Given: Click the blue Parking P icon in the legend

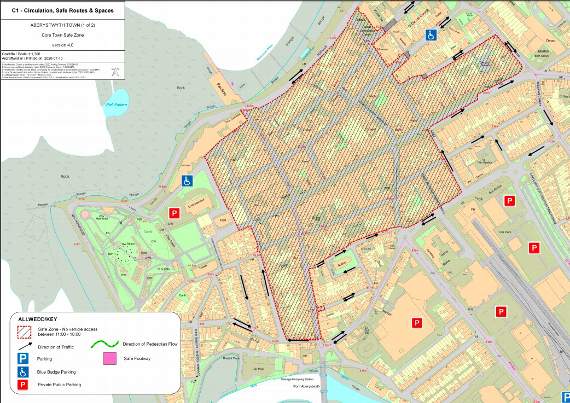Looking at the screenshot, I should (24, 359).
